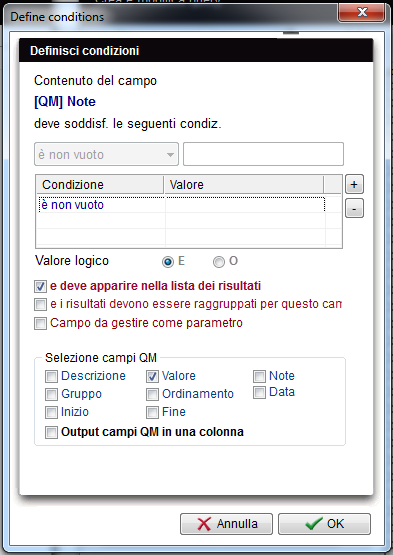Uncheck the Valore QM field
393x555 pixels.
pos(152,377)
